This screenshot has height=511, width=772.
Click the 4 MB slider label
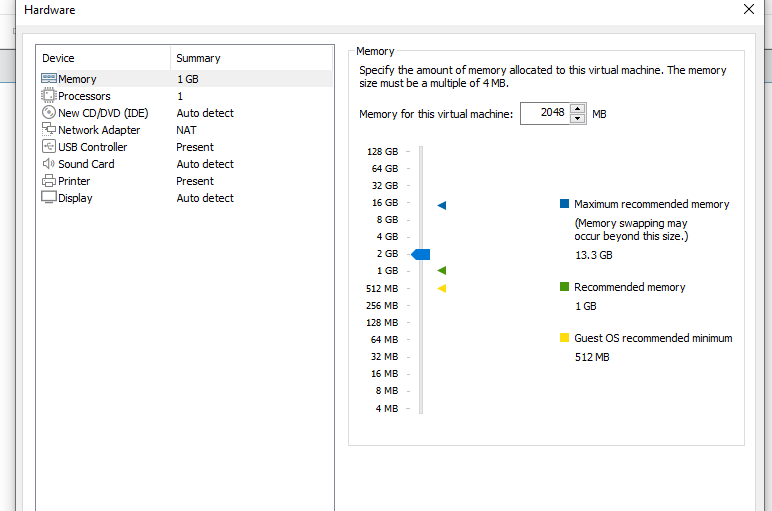tap(386, 409)
